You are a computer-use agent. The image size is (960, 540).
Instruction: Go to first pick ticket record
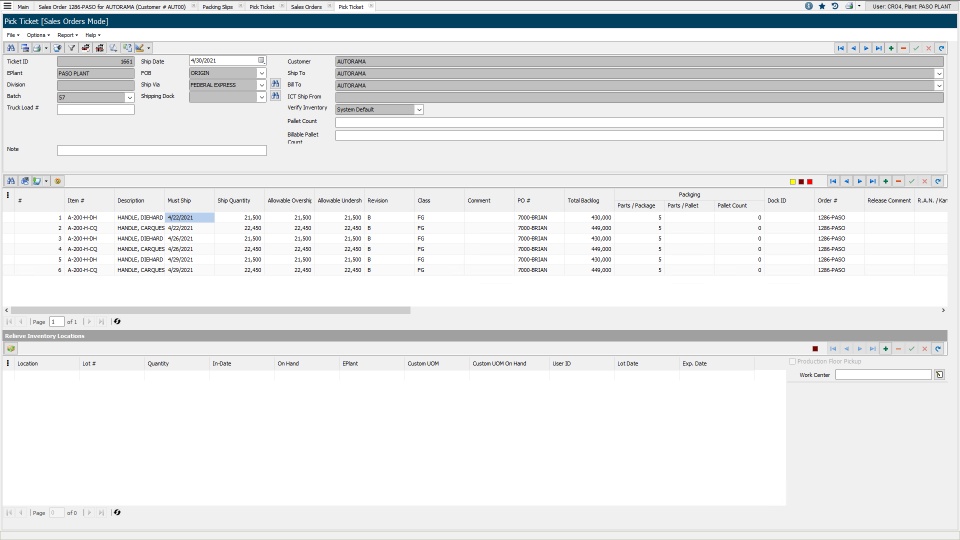coord(841,48)
